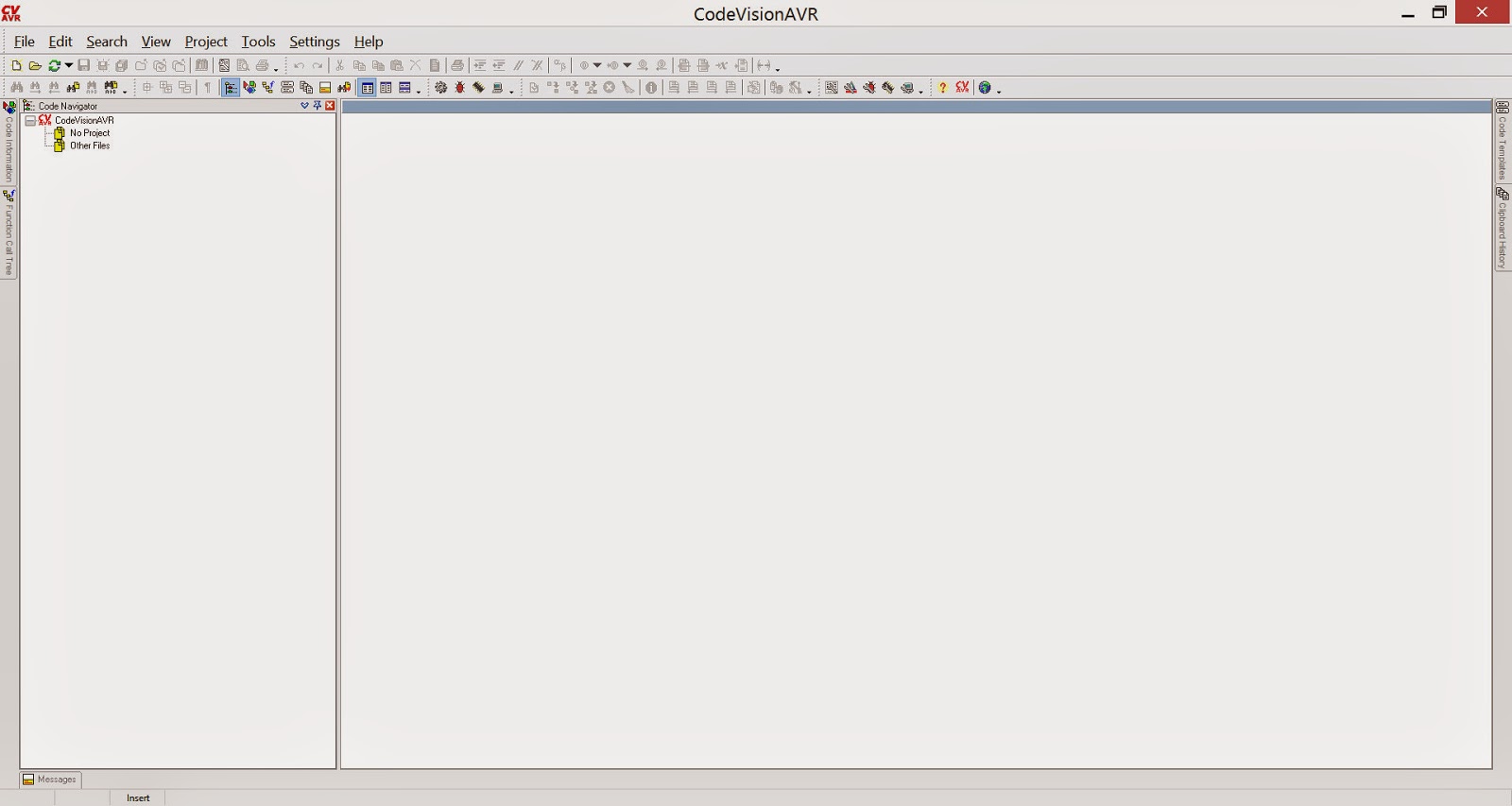Collapse the CodeVisionAVR tree node
This screenshot has height=806, width=1512.
30,121
